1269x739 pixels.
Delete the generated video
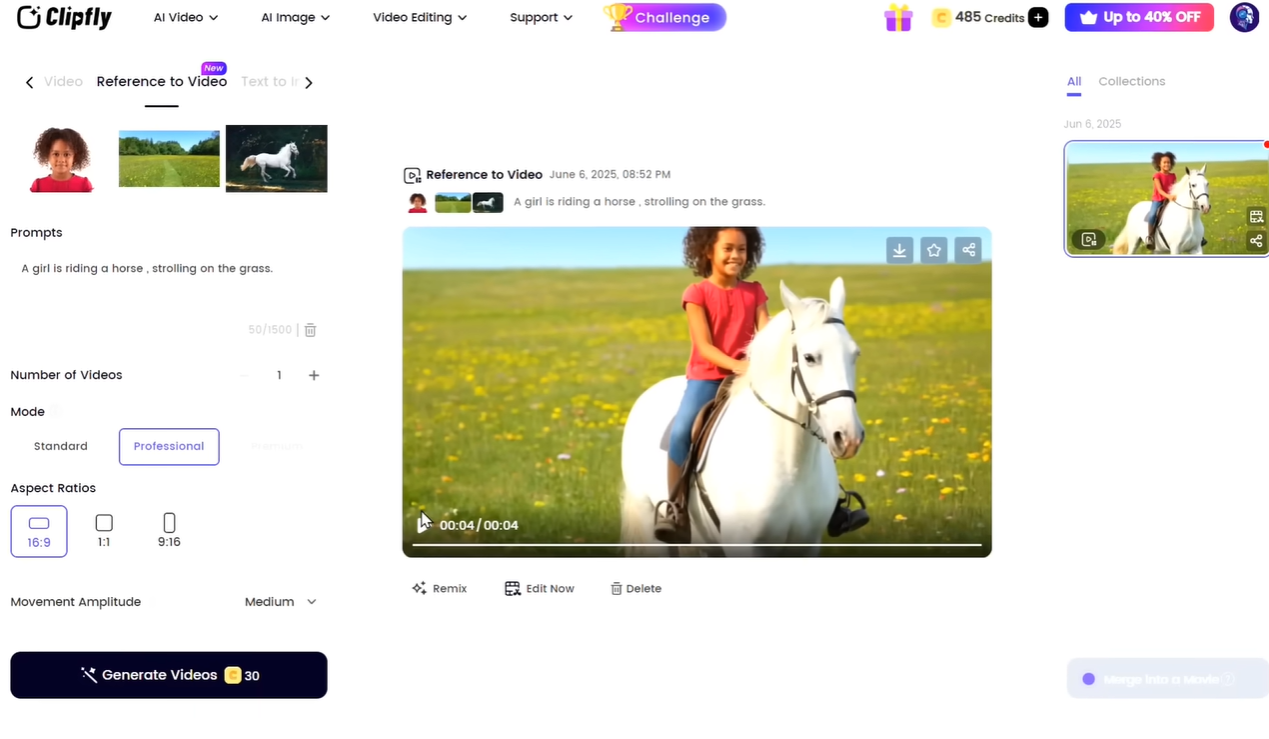[636, 589]
